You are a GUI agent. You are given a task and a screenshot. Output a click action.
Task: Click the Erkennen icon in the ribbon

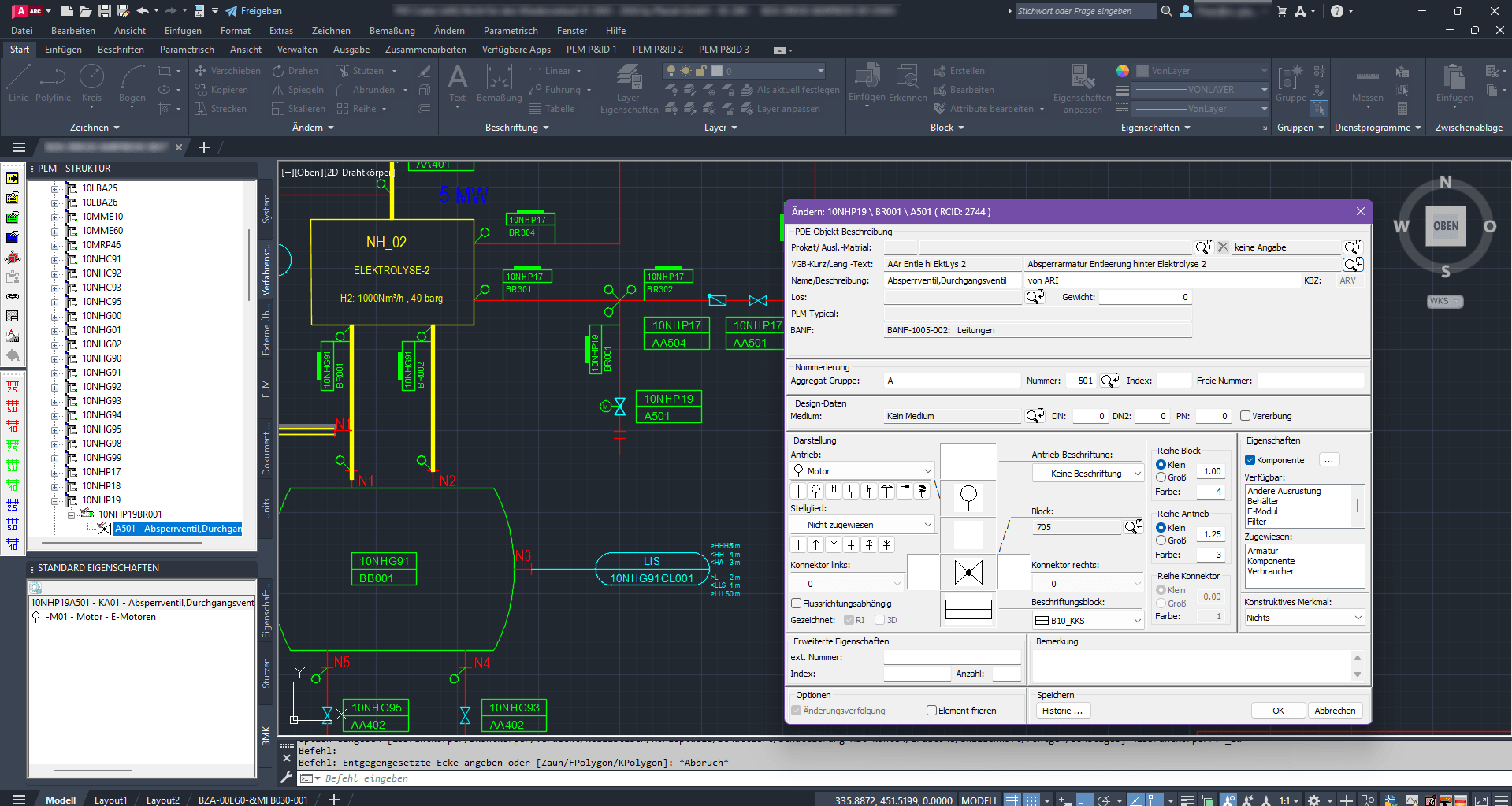(x=907, y=84)
